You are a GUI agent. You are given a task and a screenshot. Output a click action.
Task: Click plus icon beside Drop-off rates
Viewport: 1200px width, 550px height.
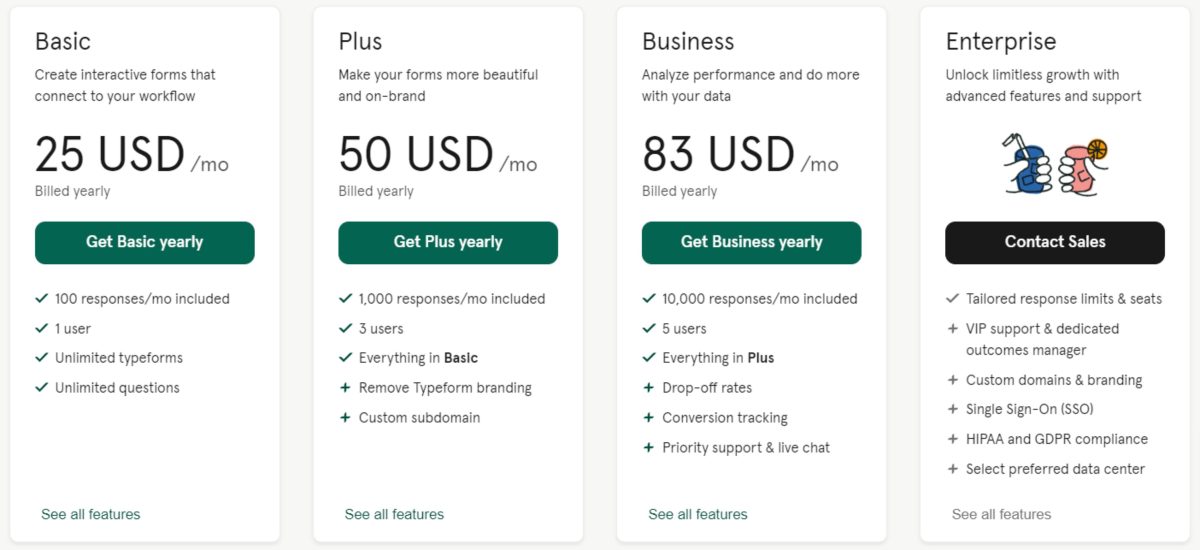pyautogui.click(x=649, y=388)
